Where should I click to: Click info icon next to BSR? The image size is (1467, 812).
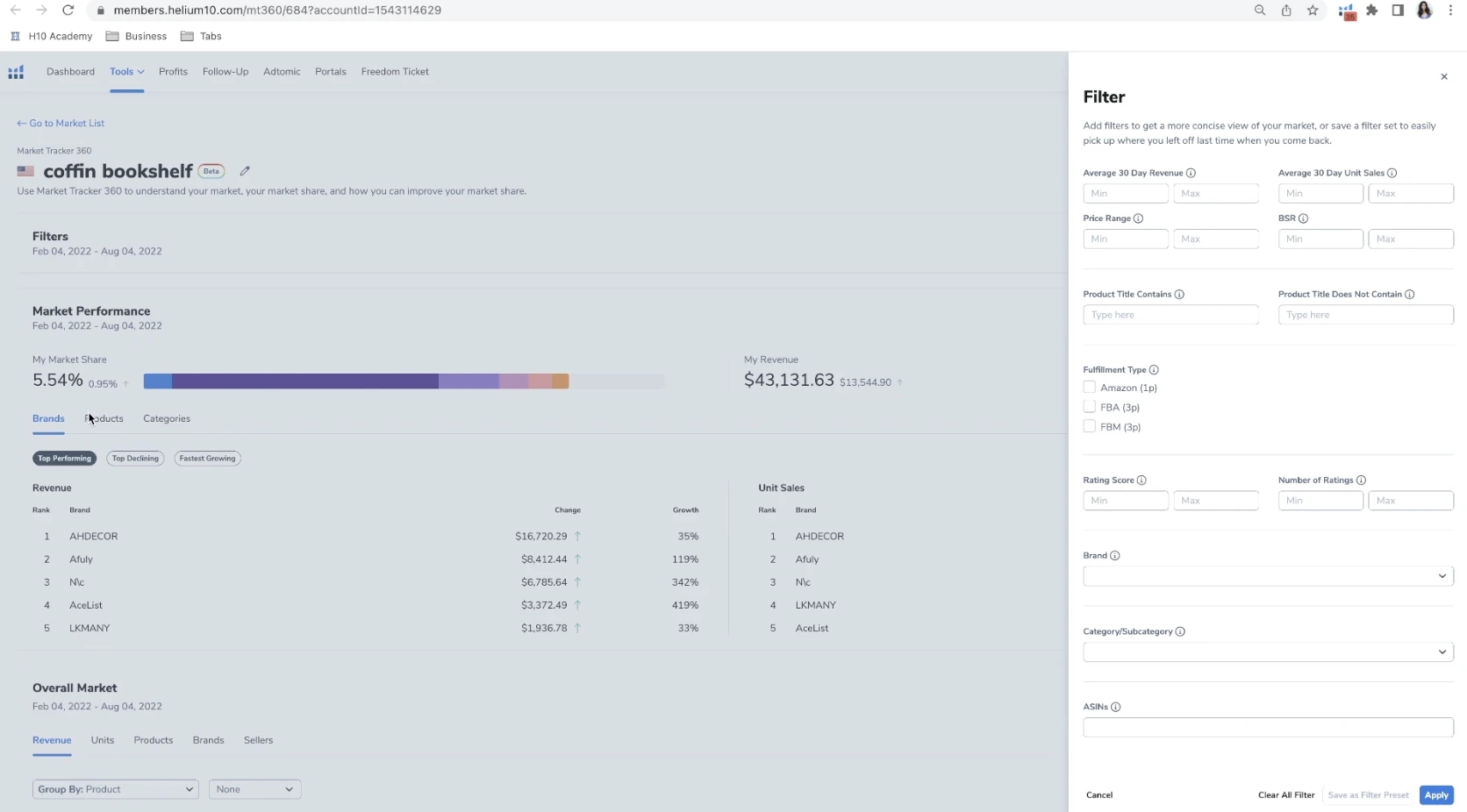(x=1303, y=218)
